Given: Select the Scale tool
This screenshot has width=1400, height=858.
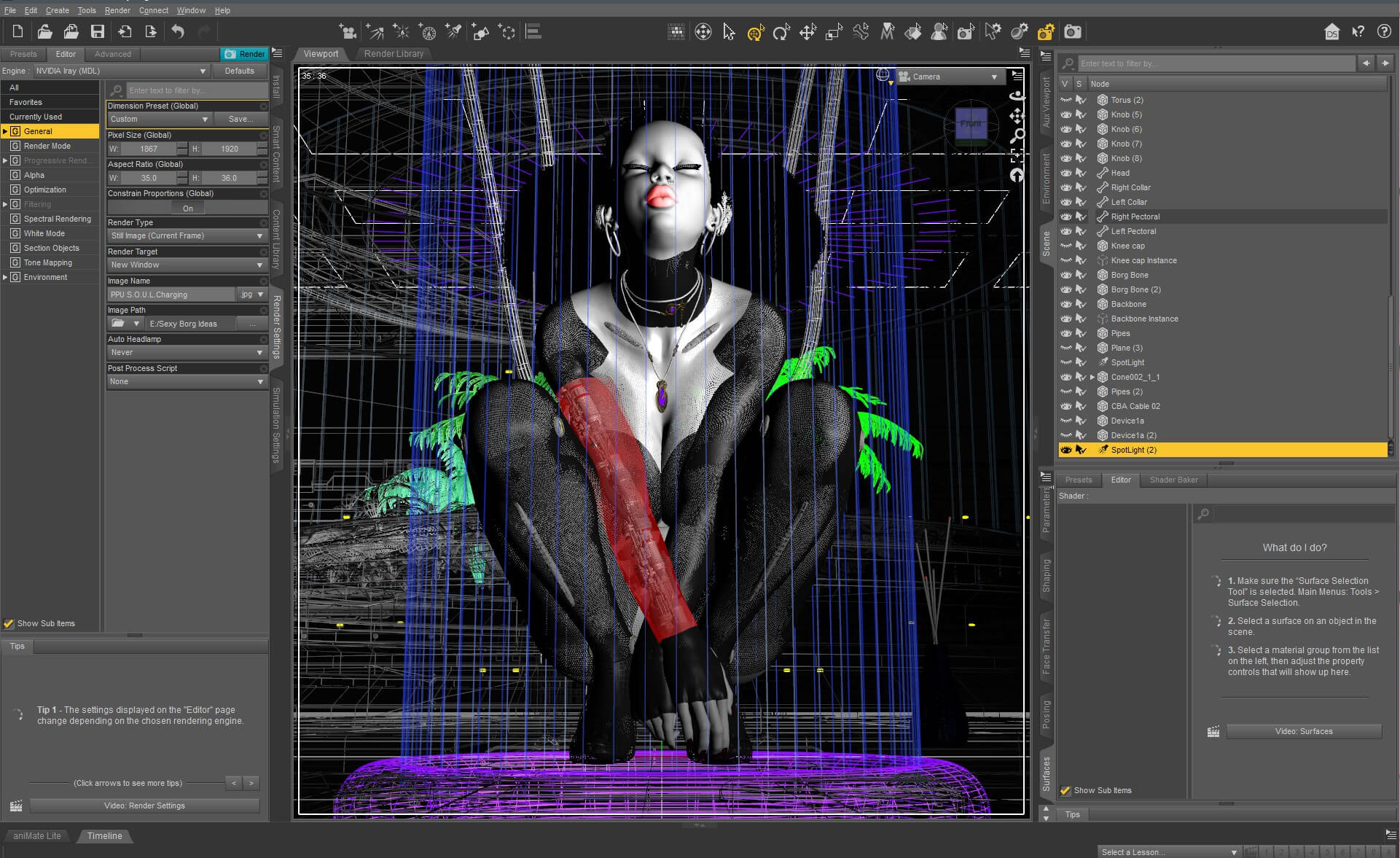Looking at the screenshot, I should tap(834, 31).
